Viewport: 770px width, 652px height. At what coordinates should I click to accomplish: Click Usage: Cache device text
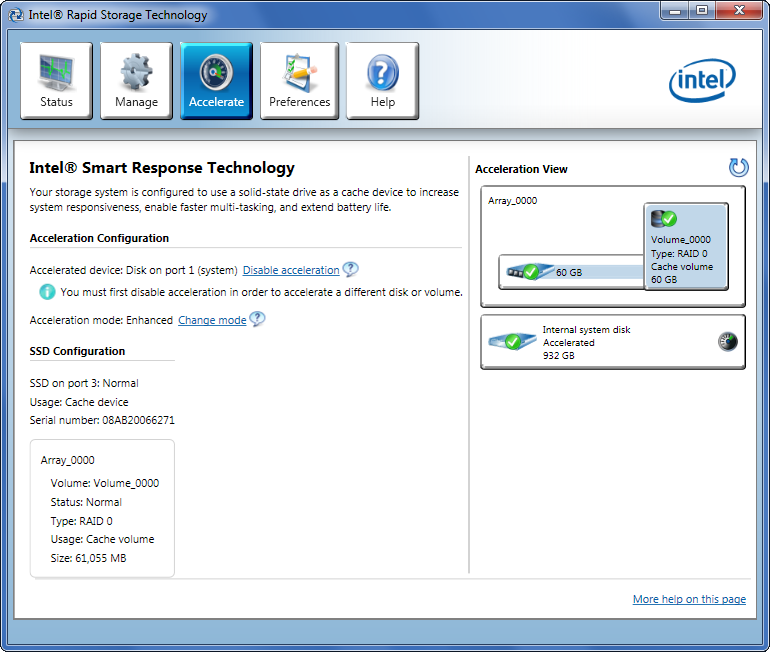[x=79, y=402]
